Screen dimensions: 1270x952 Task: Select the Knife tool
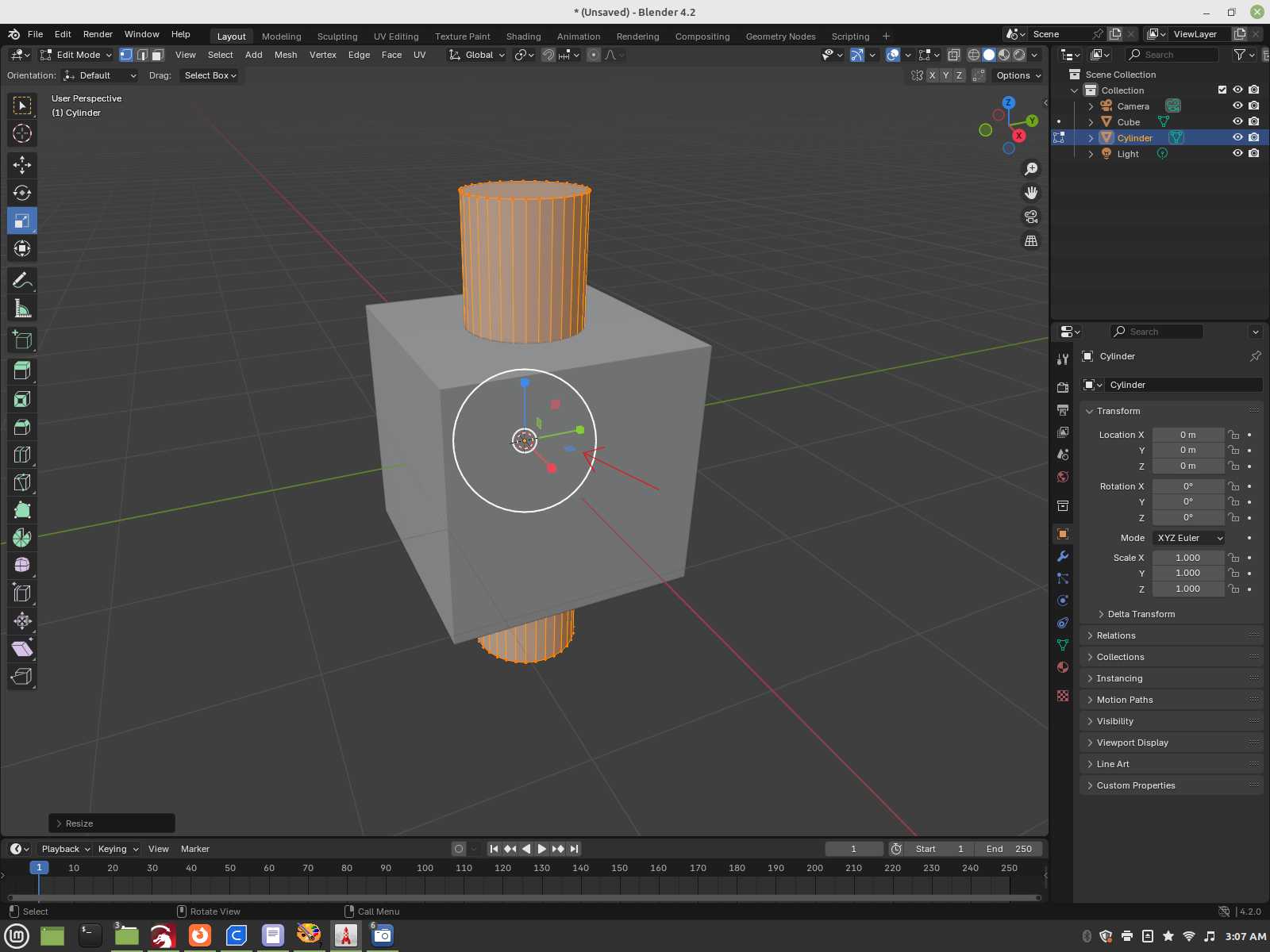tap(22, 482)
